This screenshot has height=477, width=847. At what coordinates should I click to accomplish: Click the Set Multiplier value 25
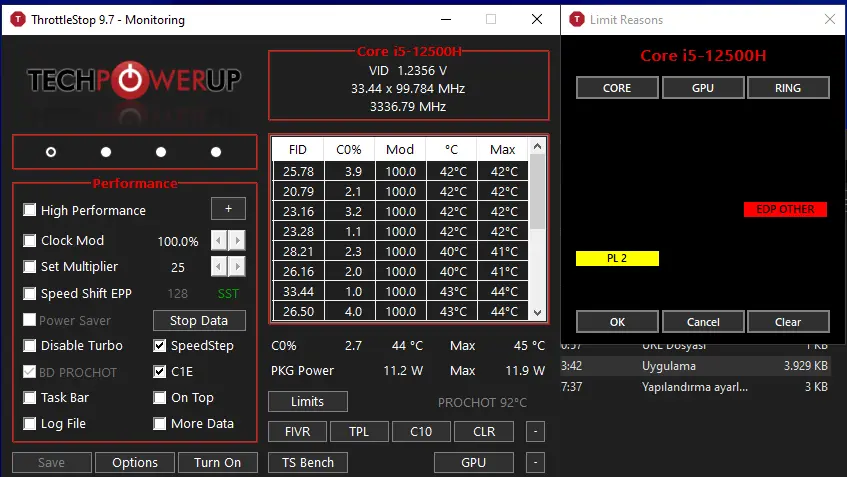(178, 267)
